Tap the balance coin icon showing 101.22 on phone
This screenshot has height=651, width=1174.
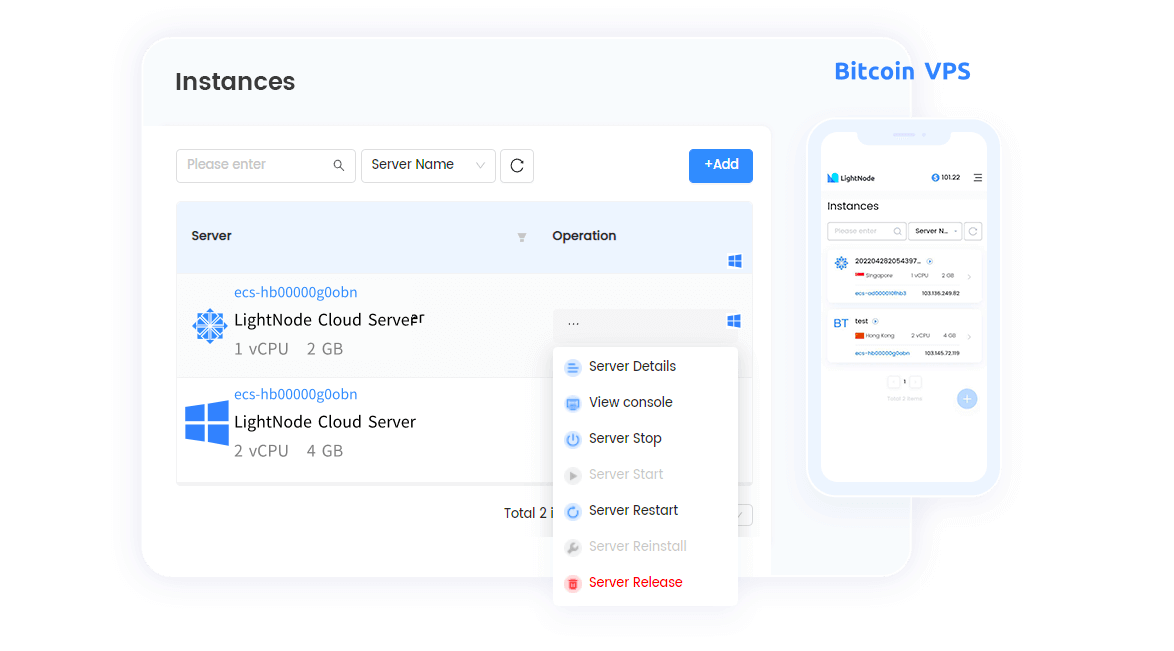point(935,178)
